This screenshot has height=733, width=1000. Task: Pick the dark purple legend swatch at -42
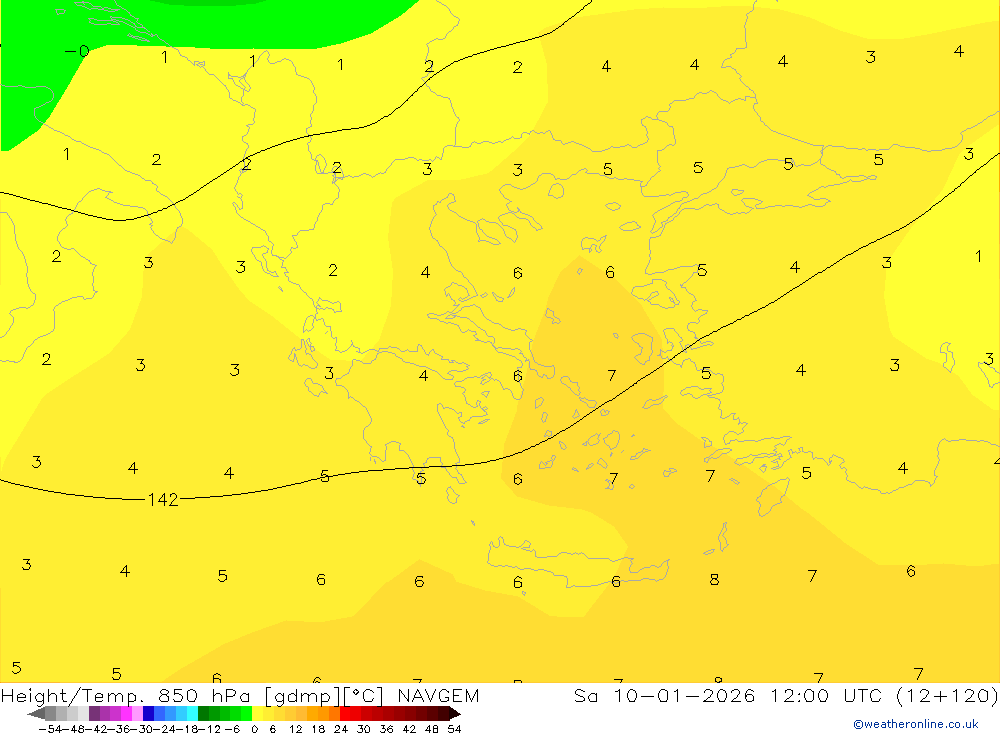94,714
